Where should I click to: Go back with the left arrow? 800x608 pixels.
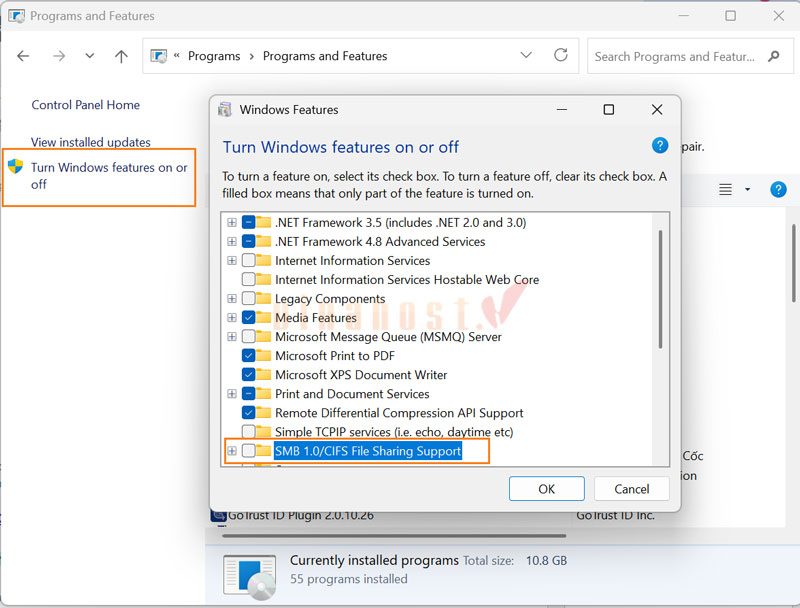coord(23,56)
